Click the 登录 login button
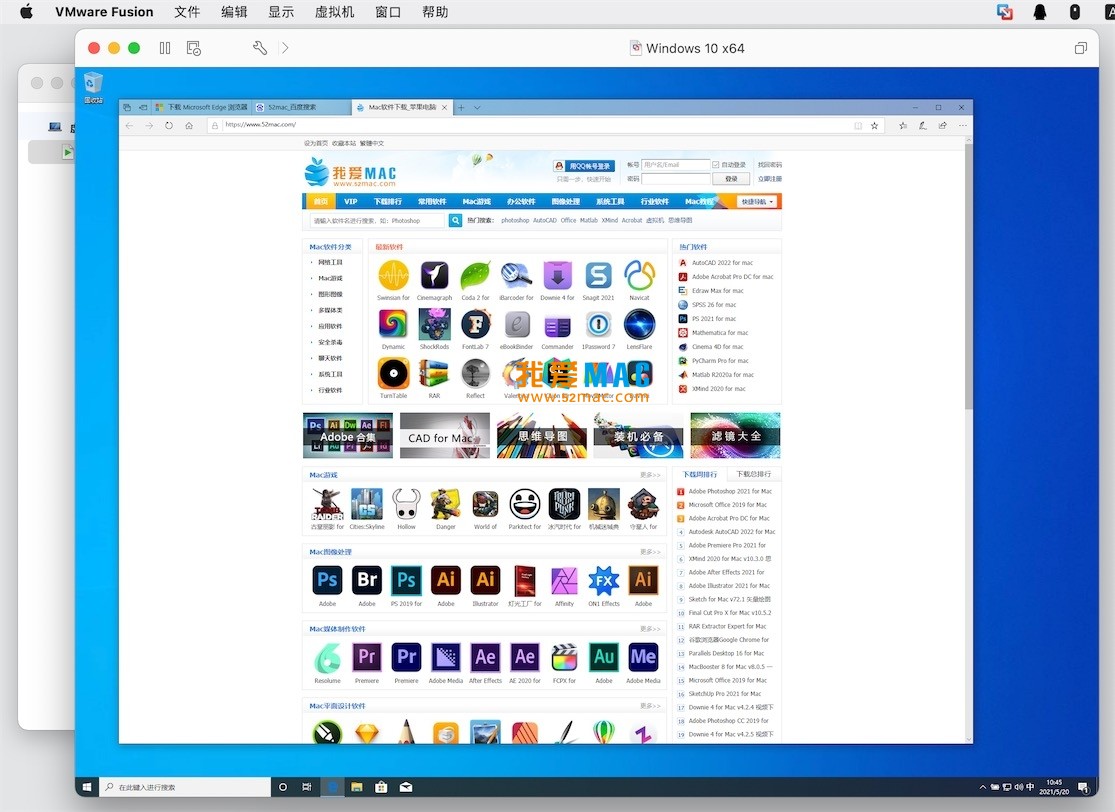The width and height of the screenshot is (1115, 812). [x=731, y=179]
